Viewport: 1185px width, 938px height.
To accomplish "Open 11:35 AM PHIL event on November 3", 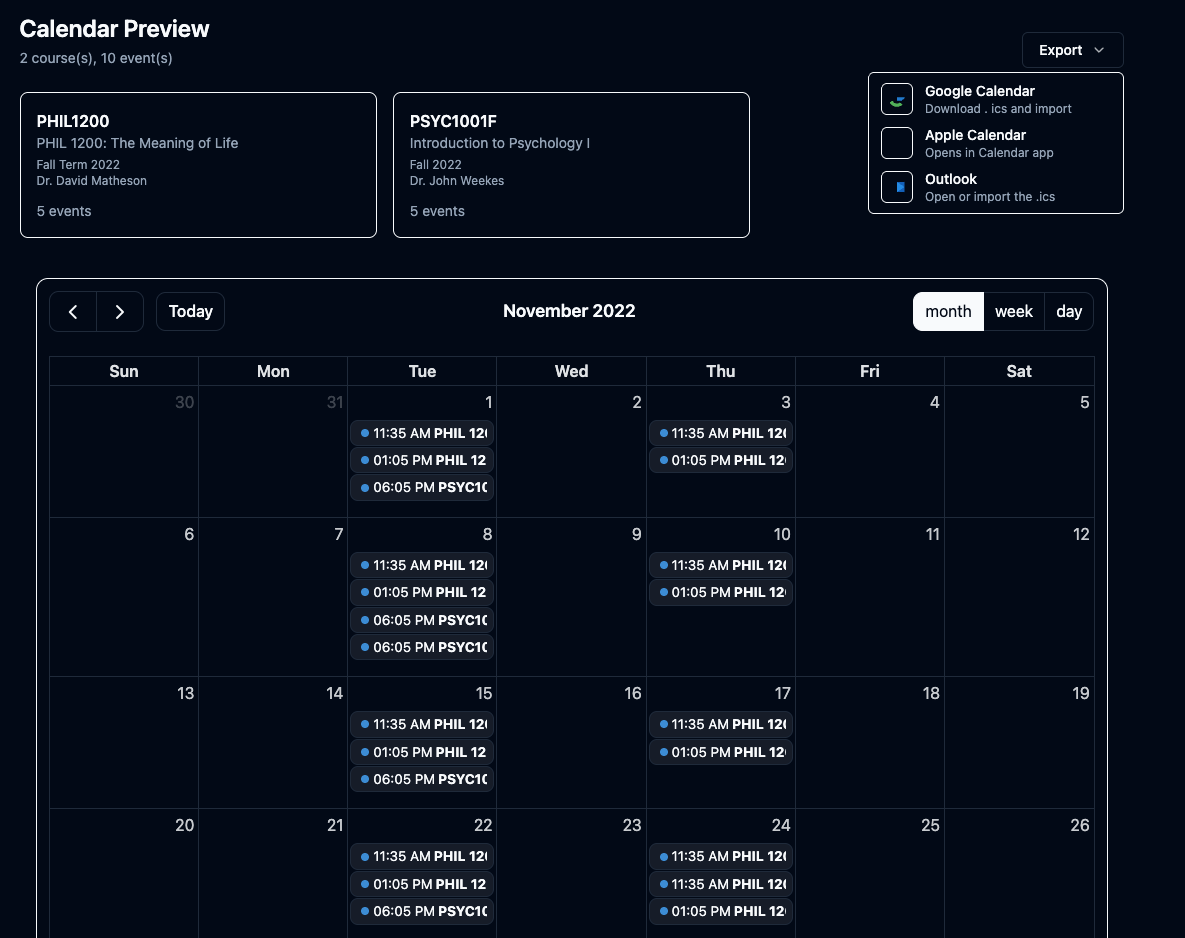I will [720, 434].
